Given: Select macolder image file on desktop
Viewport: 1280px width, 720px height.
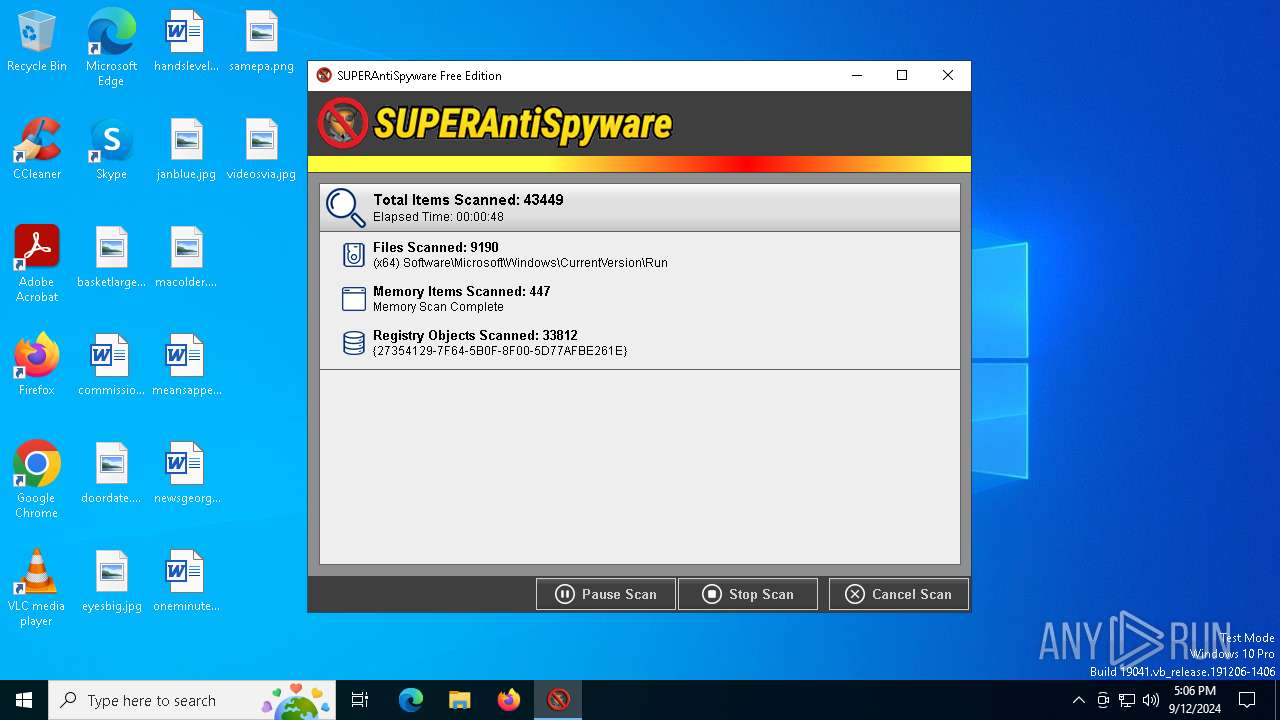Looking at the screenshot, I should (x=186, y=258).
